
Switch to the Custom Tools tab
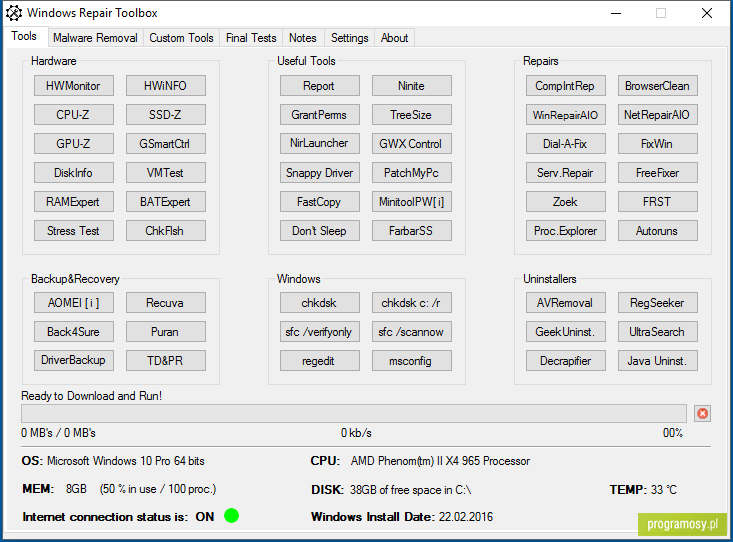[181, 38]
